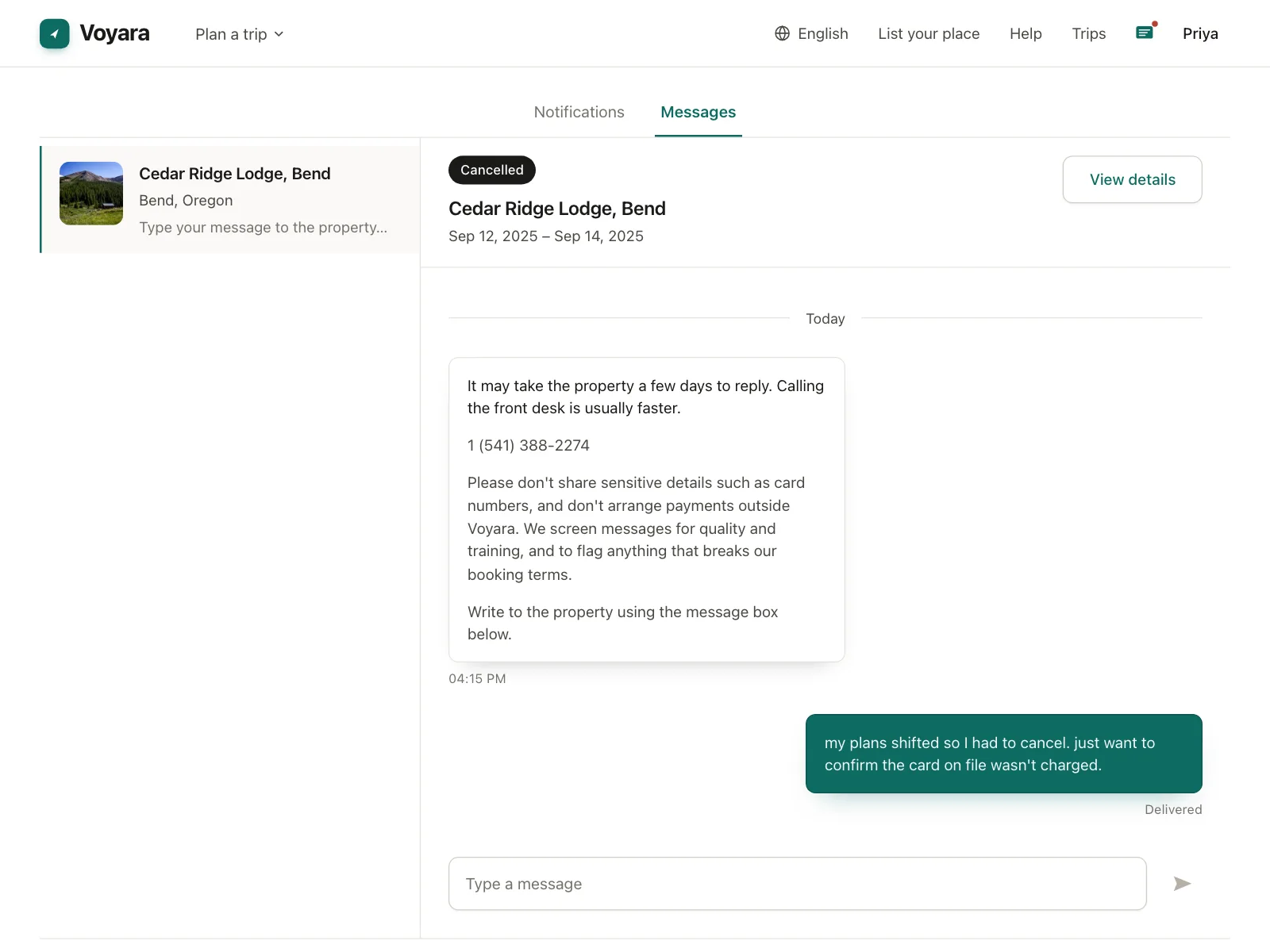Switch to the Notifications tab

579,112
